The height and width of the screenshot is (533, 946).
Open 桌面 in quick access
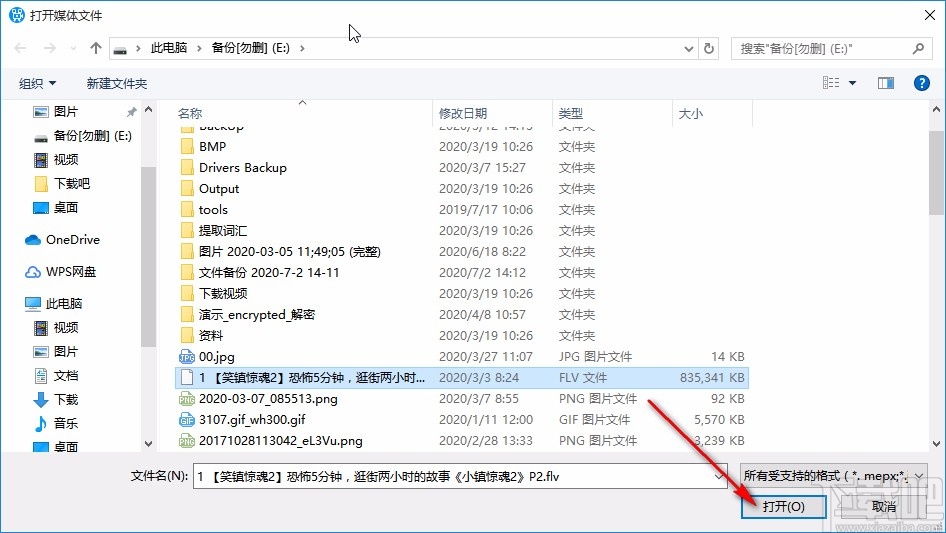pyautogui.click(x=56, y=208)
